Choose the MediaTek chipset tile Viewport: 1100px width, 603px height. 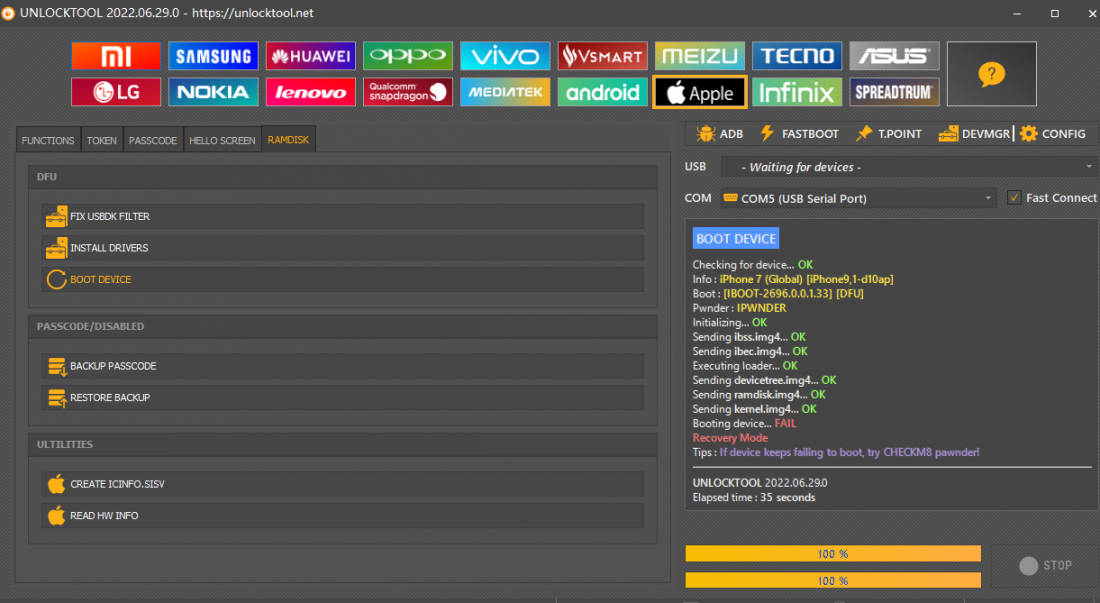click(x=505, y=92)
